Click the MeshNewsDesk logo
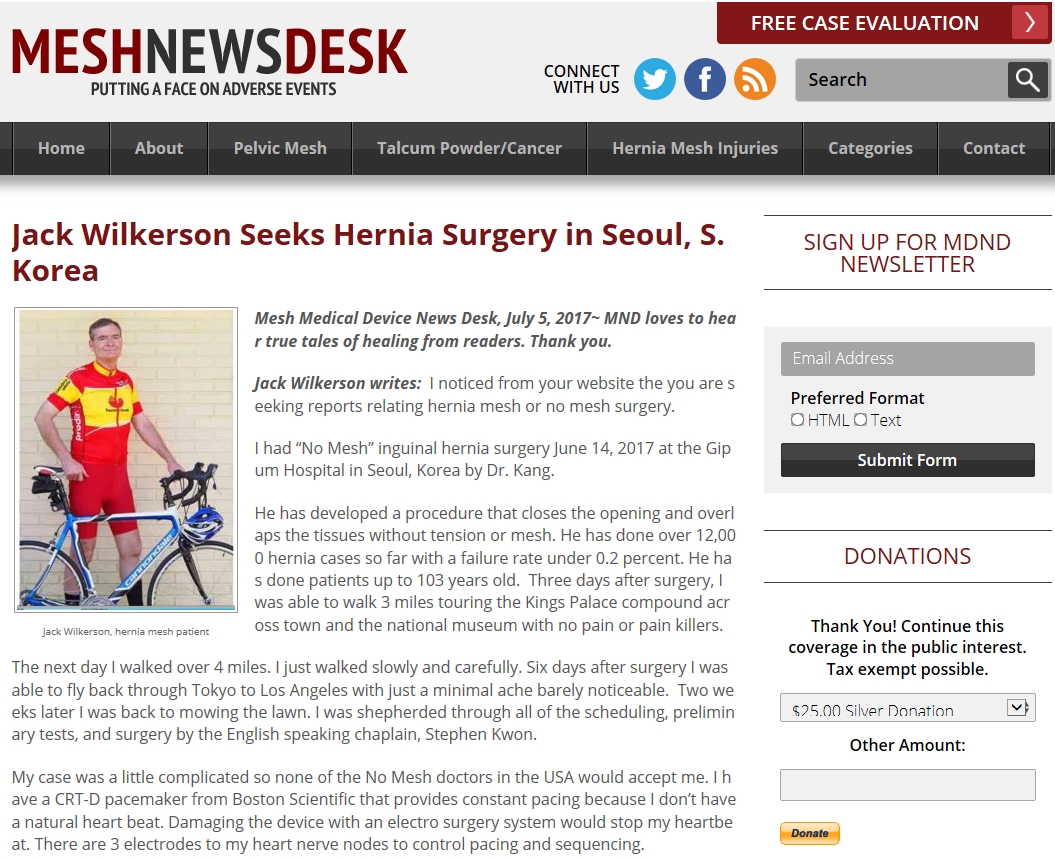 point(209,62)
